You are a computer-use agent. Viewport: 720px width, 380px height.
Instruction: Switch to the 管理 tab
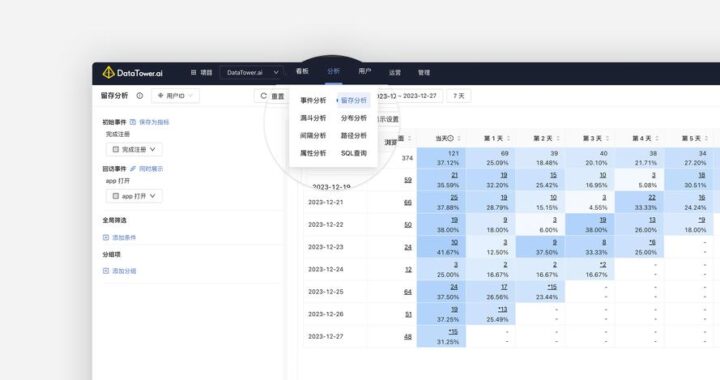point(424,73)
